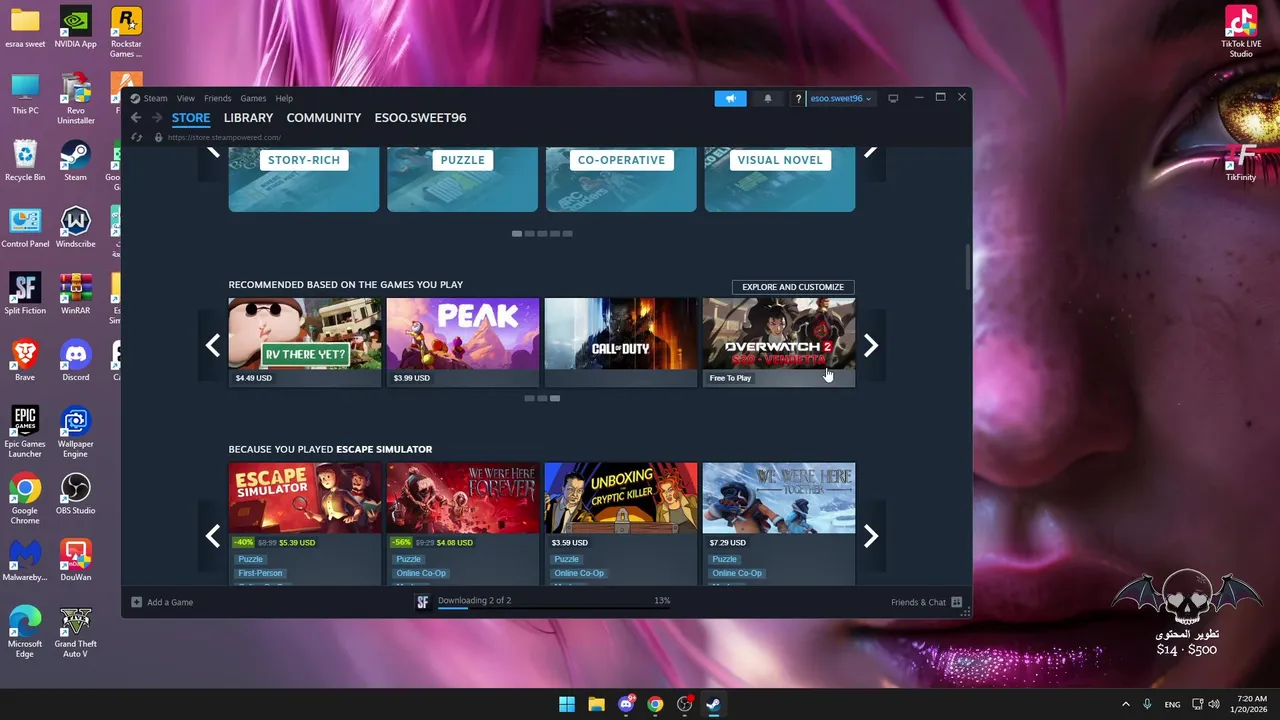Open the Escape Simulator game thumbnail
The width and height of the screenshot is (1280, 720).
coord(304,498)
